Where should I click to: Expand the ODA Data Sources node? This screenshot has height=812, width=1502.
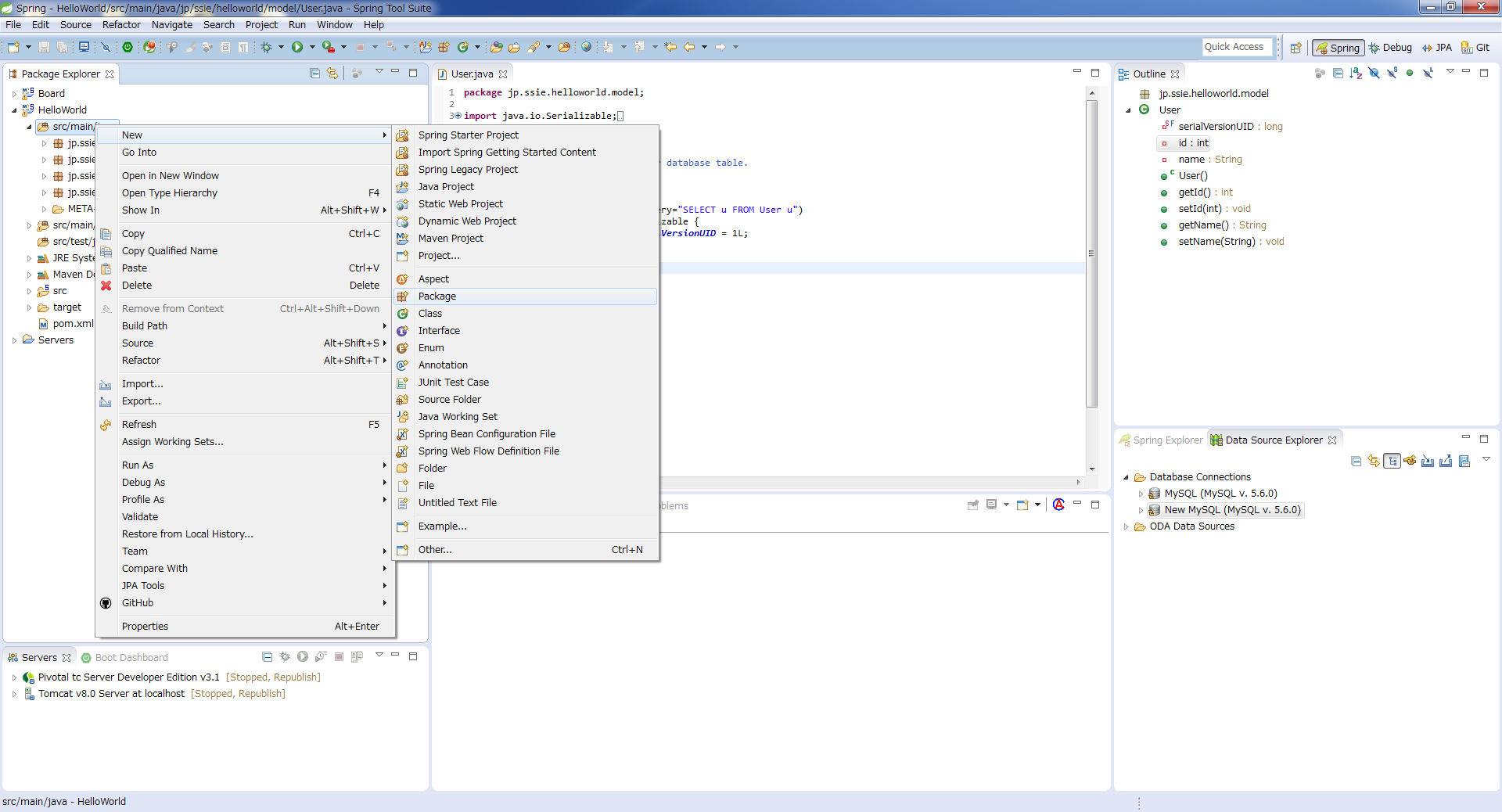click(x=1126, y=526)
